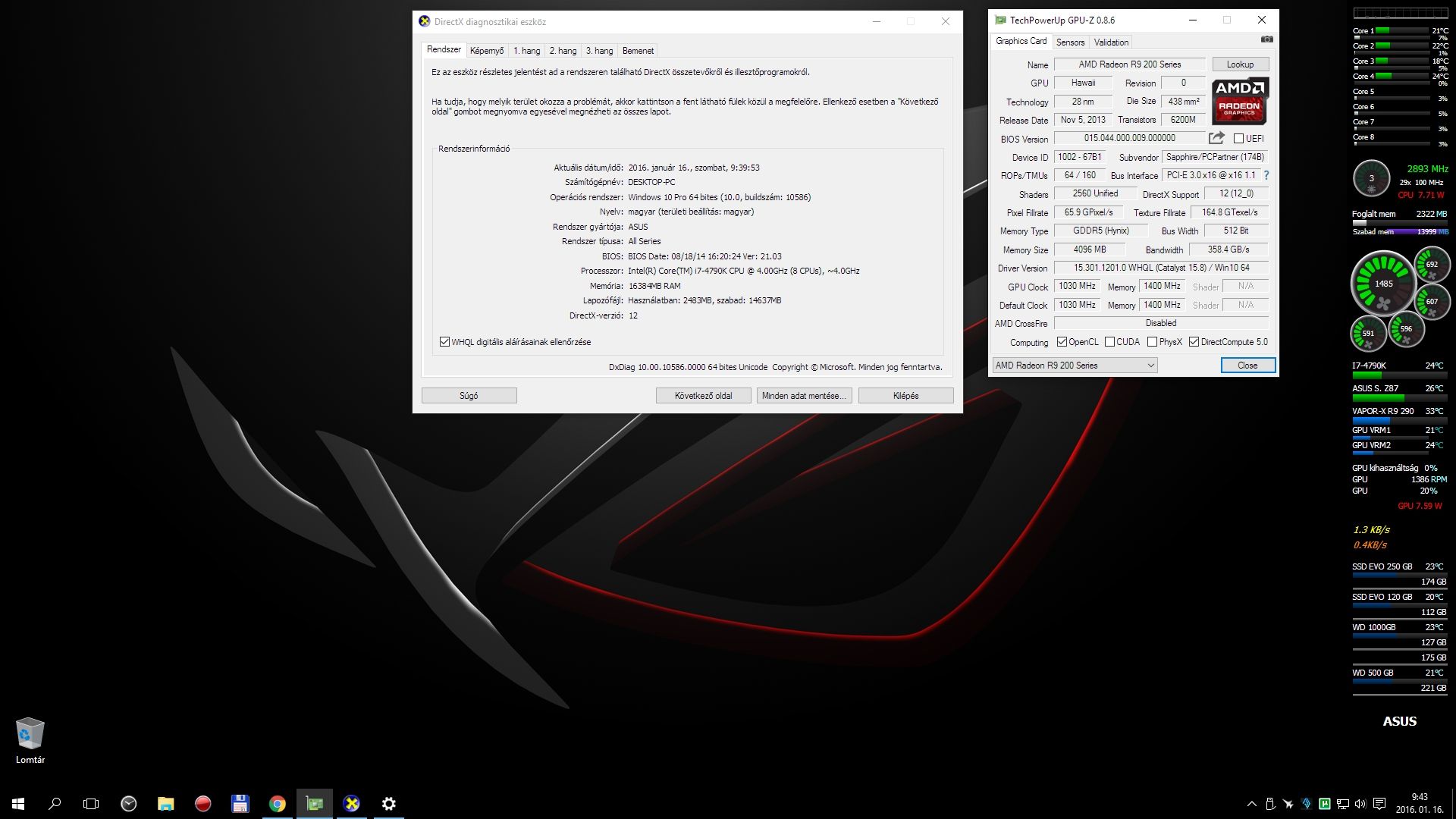Switch to the 2. hang tab
This screenshot has width=1456, height=819.
click(563, 51)
